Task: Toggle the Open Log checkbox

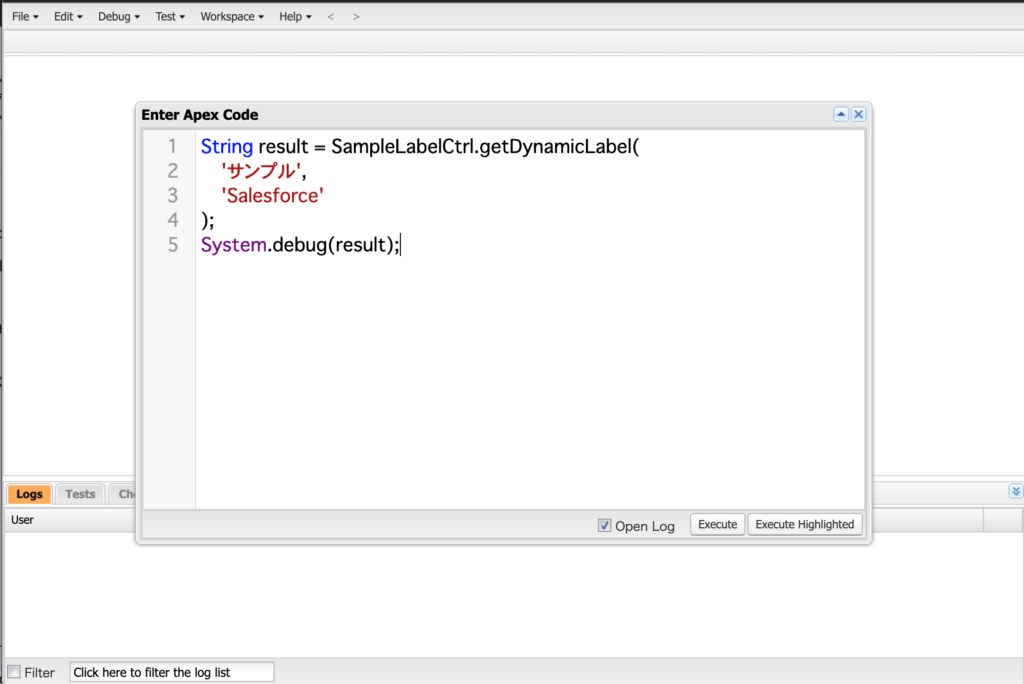Action: (x=604, y=526)
